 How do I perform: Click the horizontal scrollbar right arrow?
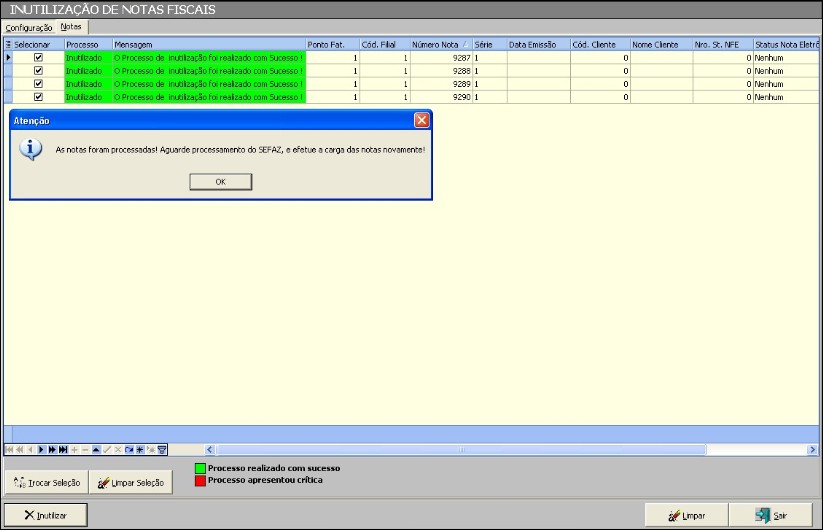coord(812,450)
